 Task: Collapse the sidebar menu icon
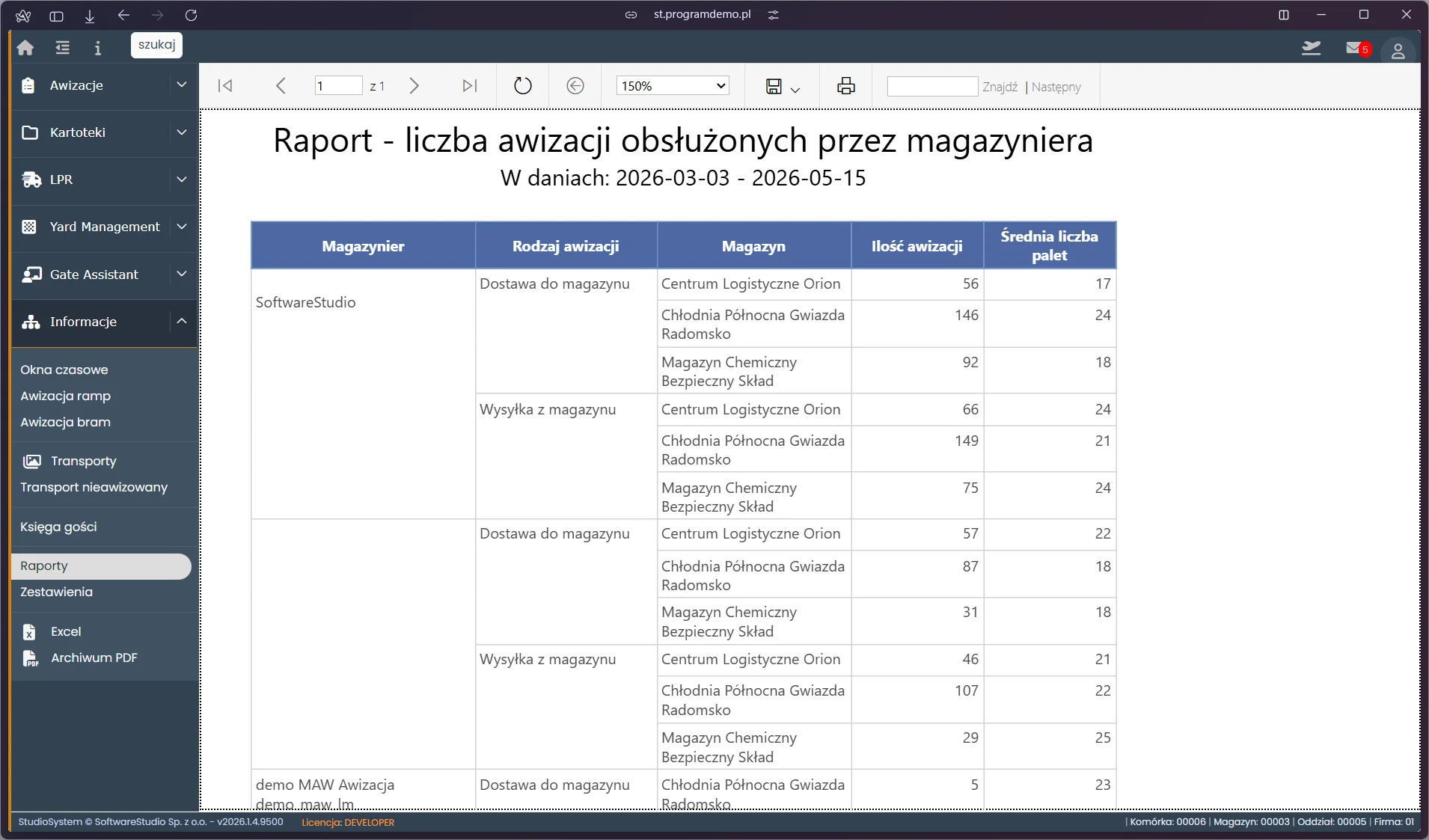(63, 48)
